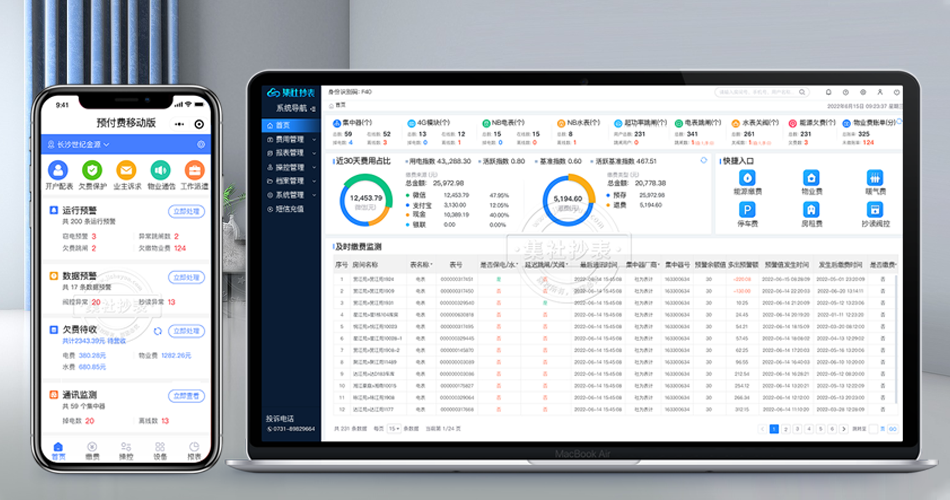Tap the 欠费保护 green shield icon
The height and width of the screenshot is (500, 950).
(92, 171)
